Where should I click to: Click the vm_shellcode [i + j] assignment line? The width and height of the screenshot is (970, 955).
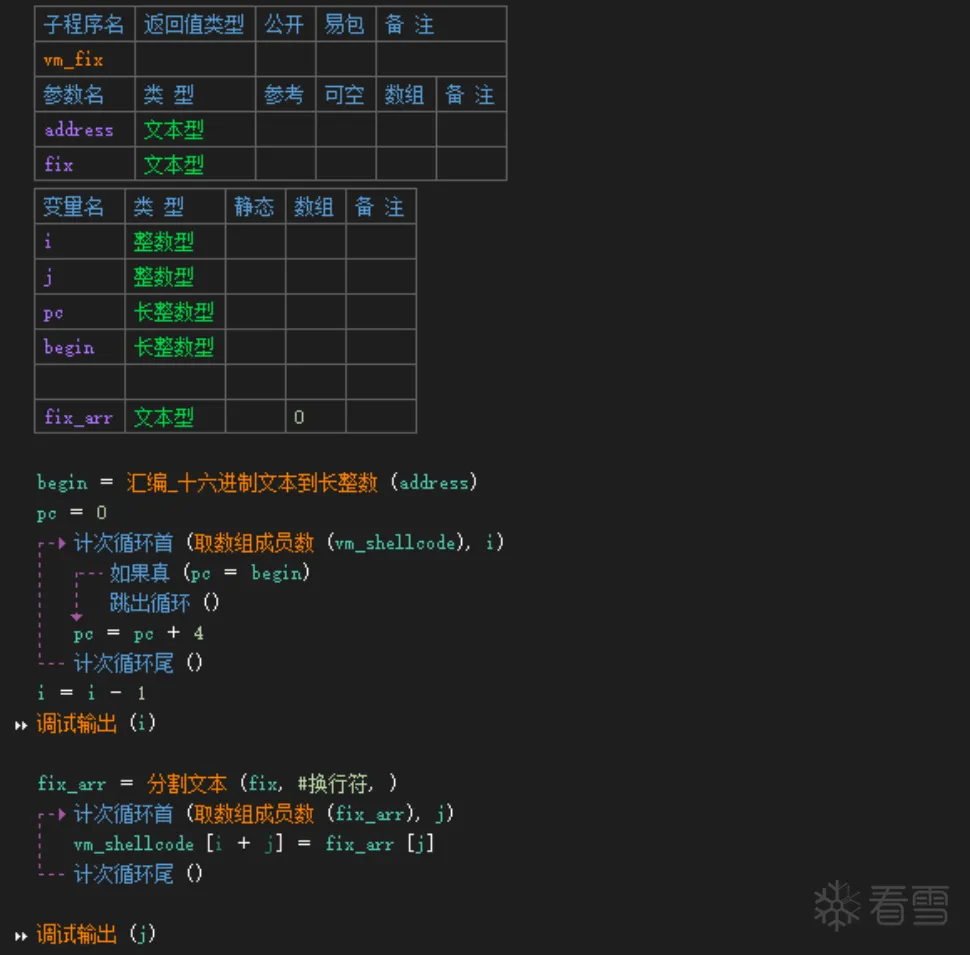[x=254, y=844]
